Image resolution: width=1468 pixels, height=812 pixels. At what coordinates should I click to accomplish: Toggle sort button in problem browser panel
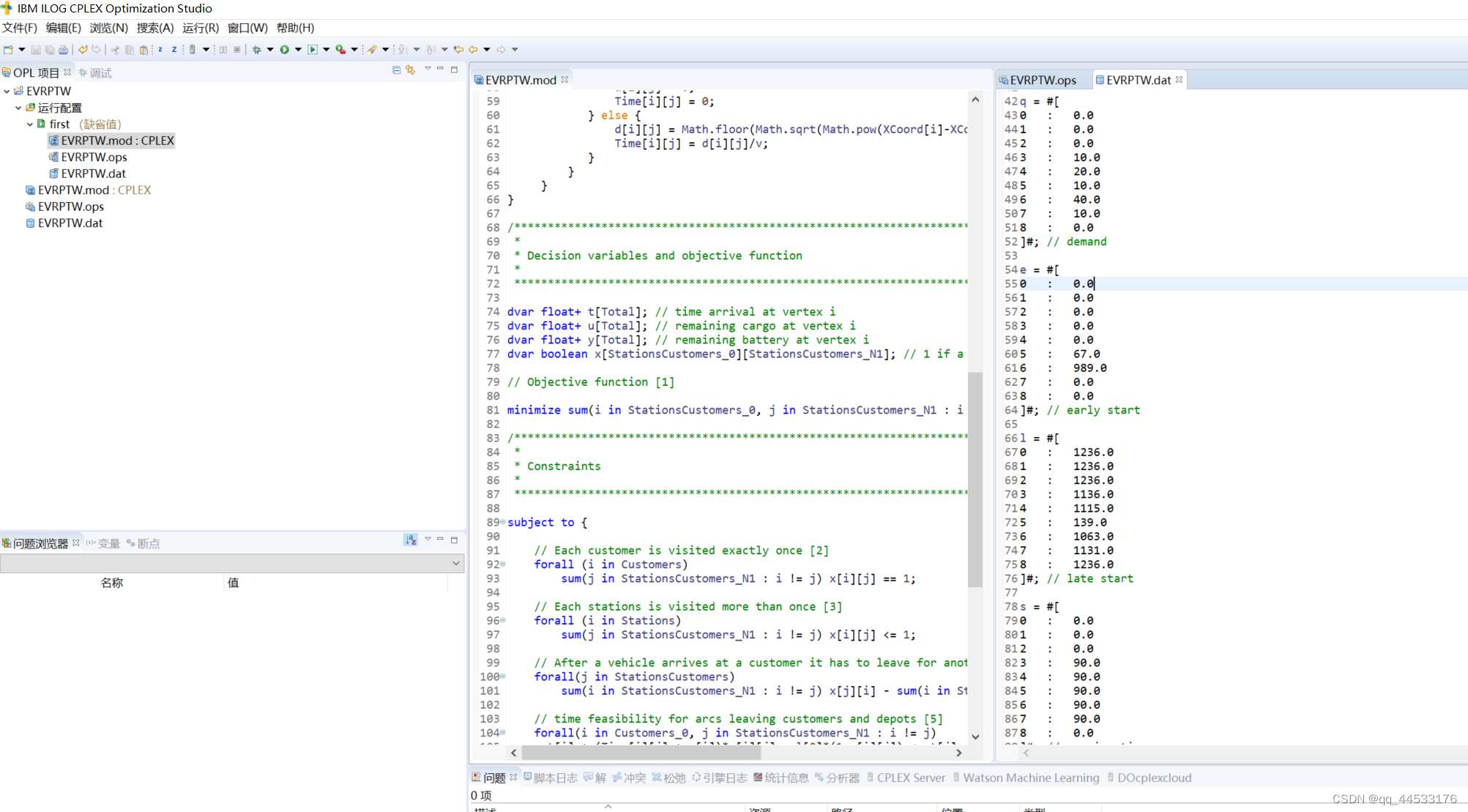(x=410, y=540)
